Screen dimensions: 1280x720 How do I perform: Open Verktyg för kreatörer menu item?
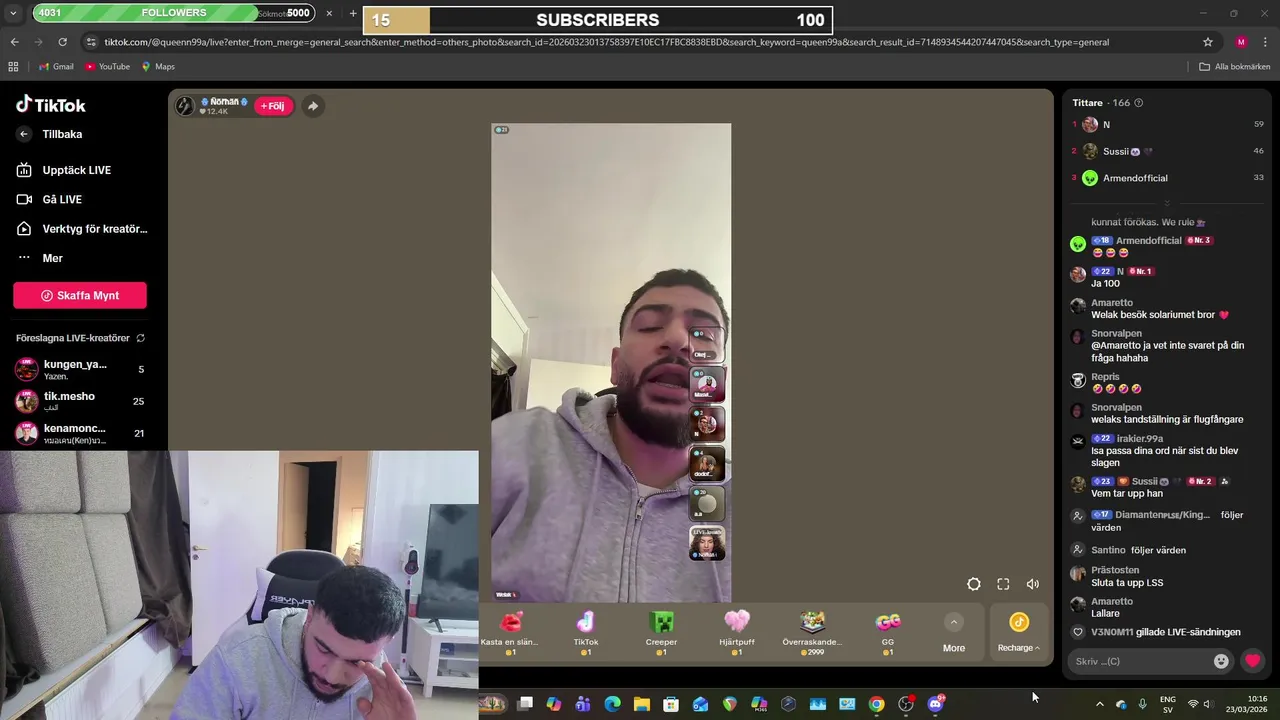(x=80, y=229)
